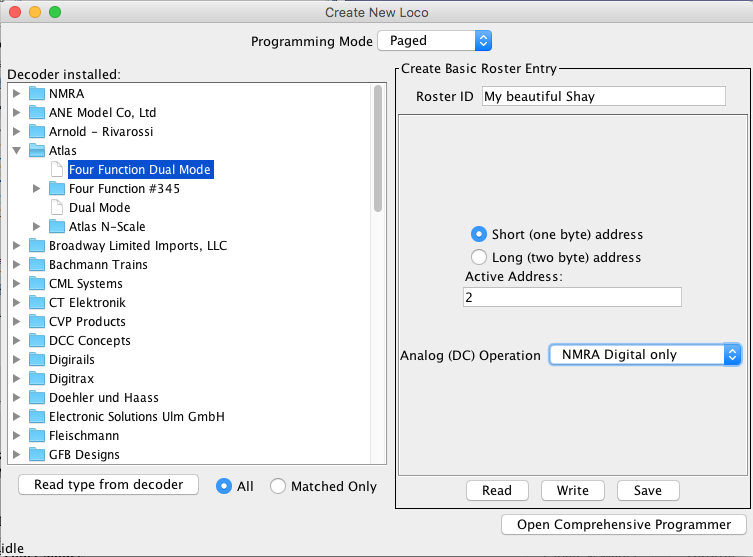Click the Digitrax folder icon
This screenshot has width=753, height=557.
coord(37,379)
